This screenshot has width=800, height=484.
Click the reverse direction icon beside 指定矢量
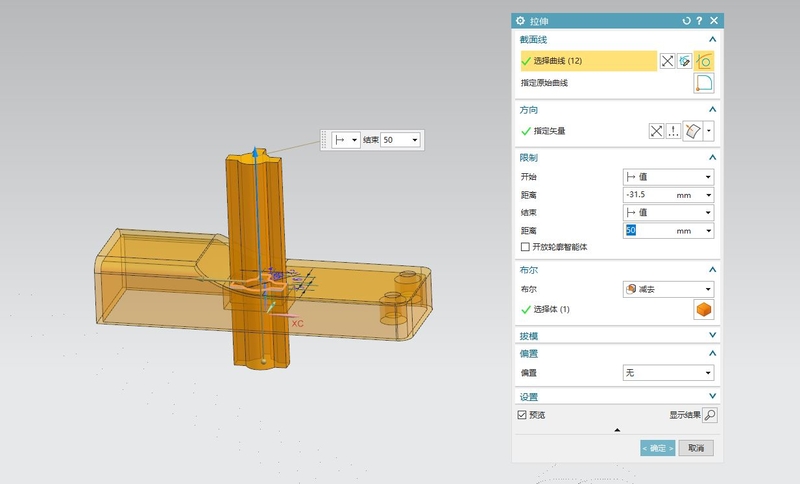[x=656, y=131]
